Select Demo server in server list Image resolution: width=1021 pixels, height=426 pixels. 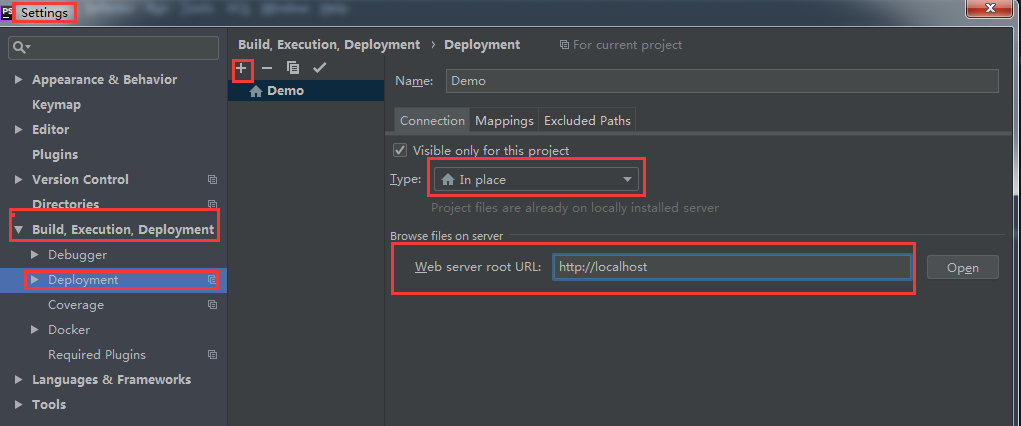pos(305,91)
